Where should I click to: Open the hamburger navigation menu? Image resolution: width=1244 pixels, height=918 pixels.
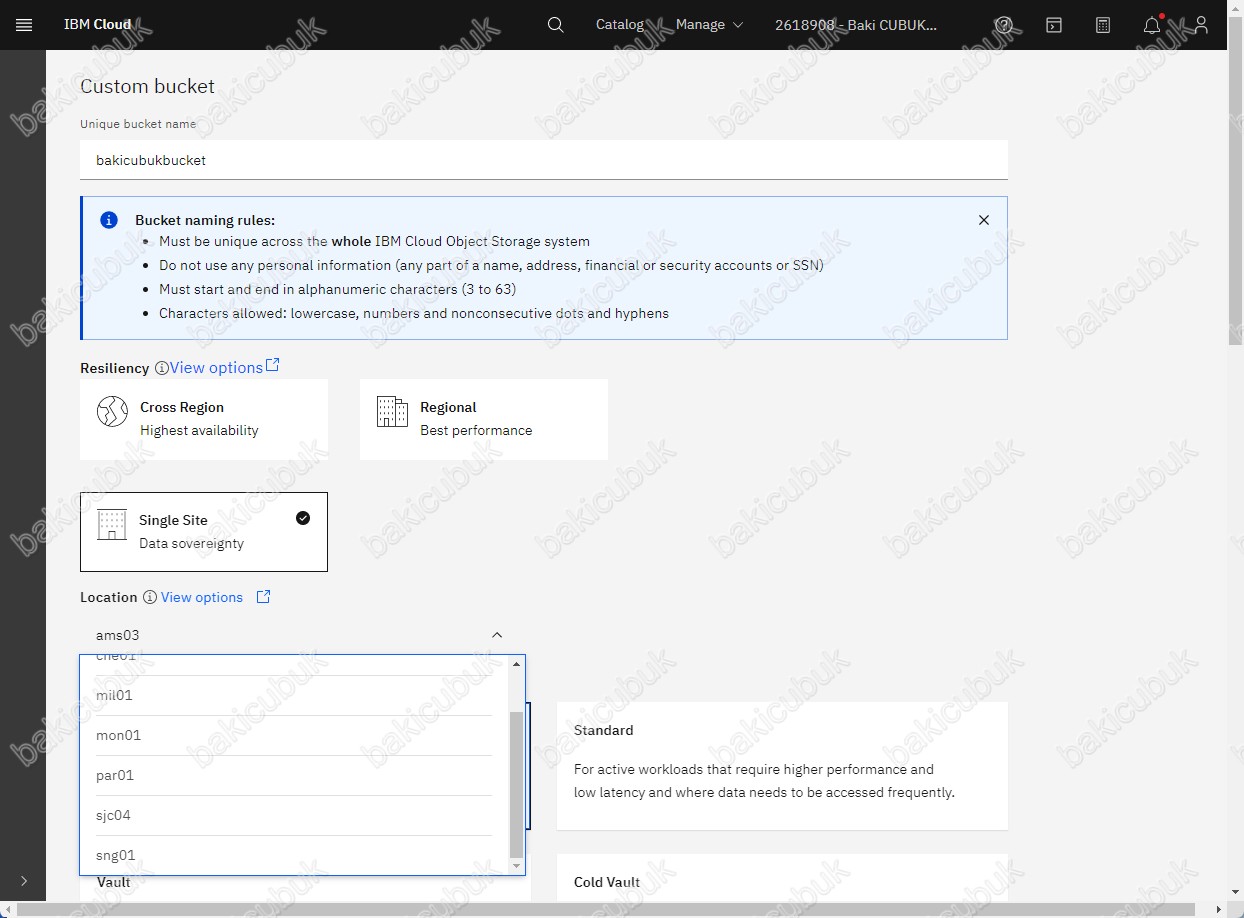click(24, 25)
